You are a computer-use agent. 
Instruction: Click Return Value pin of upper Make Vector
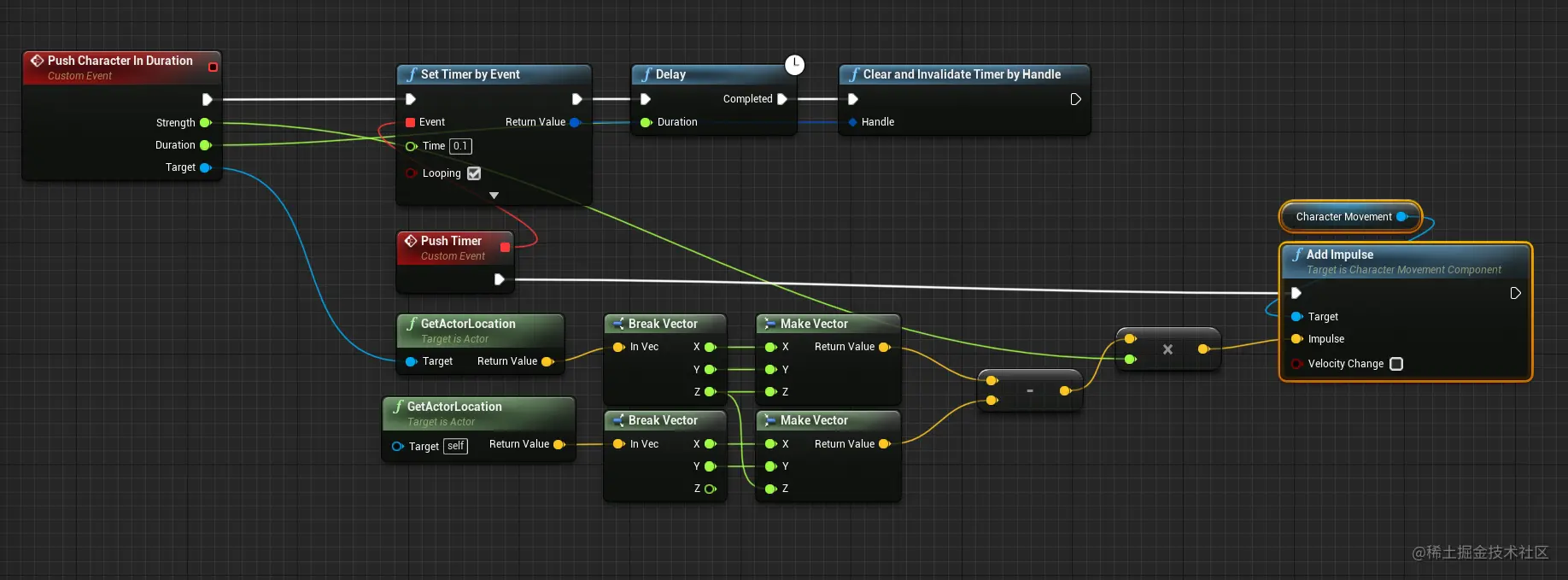click(885, 347)
